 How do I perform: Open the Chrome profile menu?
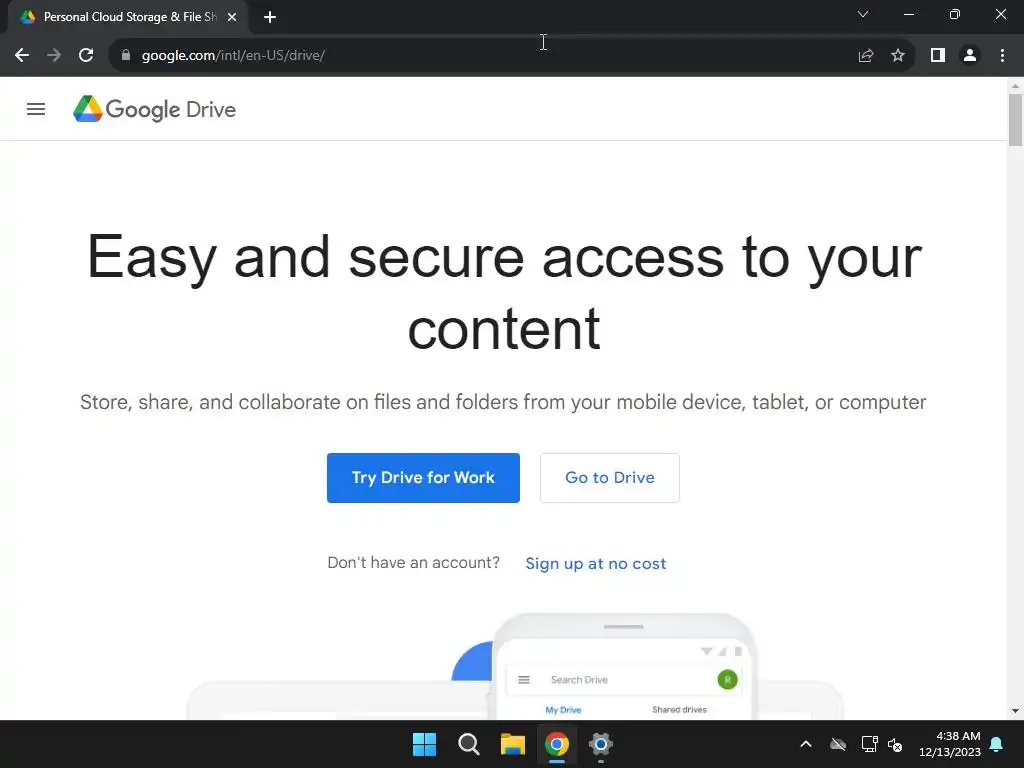(970, 56)
